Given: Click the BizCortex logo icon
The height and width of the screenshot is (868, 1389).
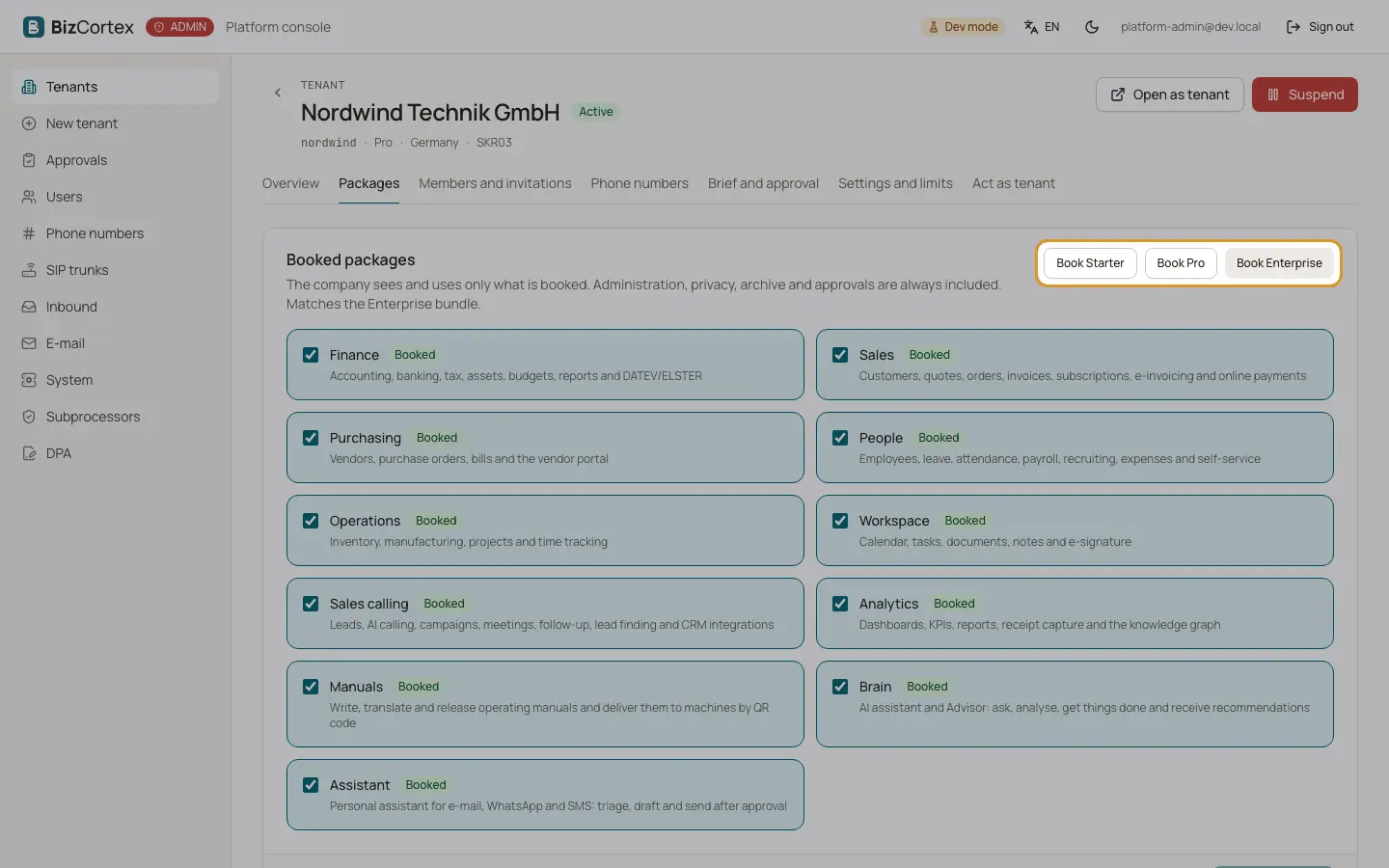Looking at the screenshot, I should 34,27.
